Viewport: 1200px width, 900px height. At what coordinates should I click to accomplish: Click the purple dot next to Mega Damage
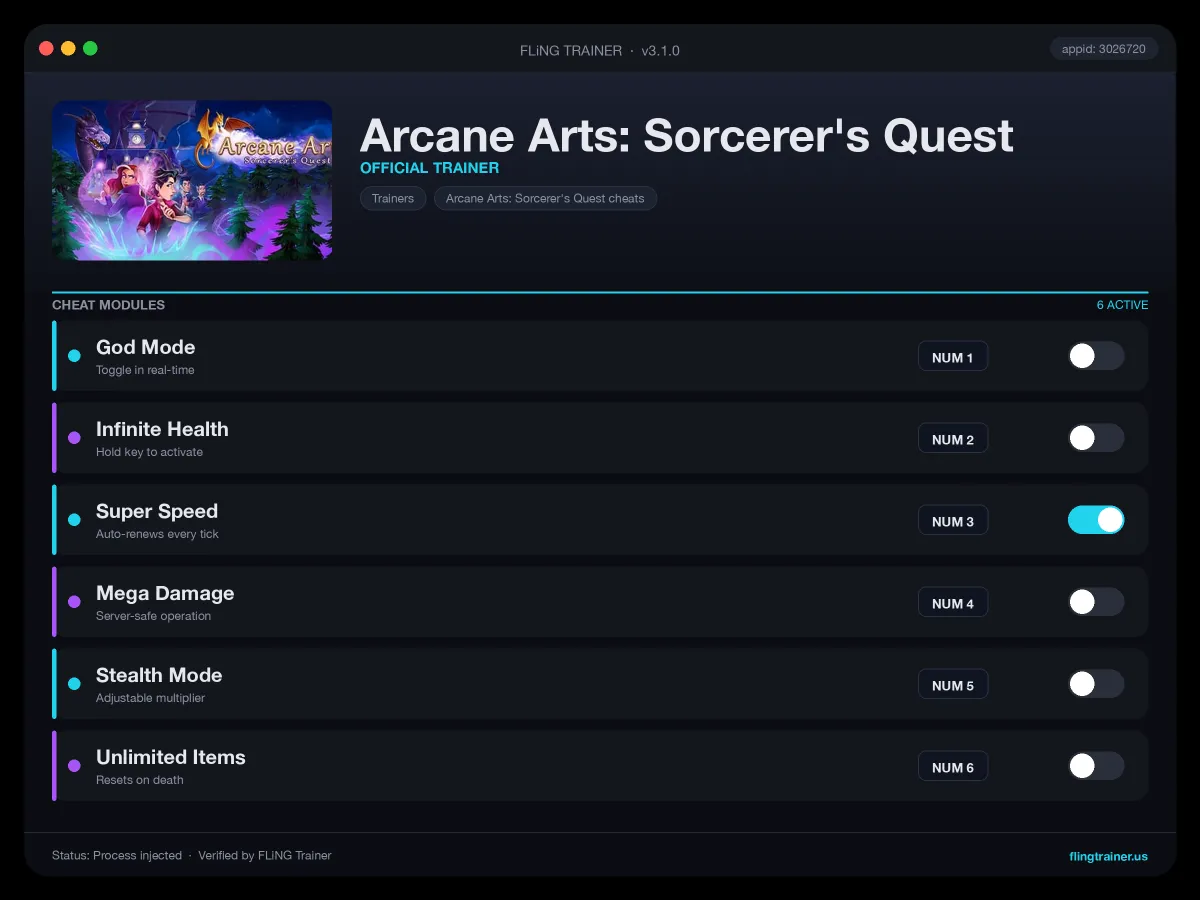click(74, 602)
